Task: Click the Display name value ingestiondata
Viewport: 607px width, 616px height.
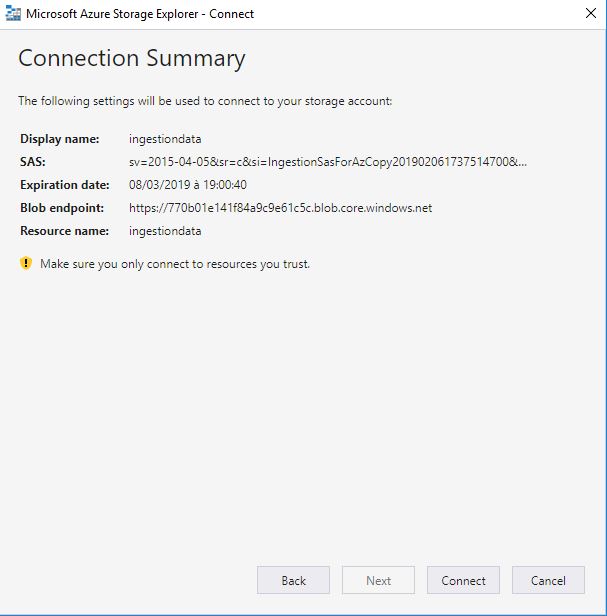Action: coord(165,139)
